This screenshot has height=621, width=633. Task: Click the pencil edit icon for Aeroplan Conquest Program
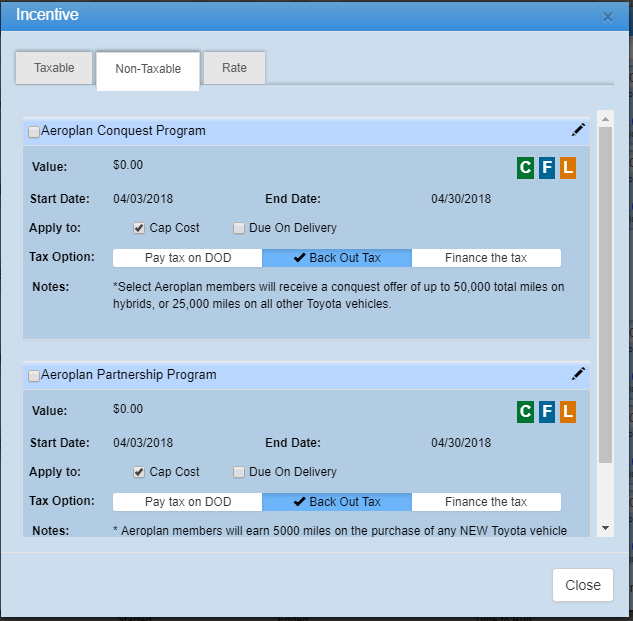[578, 130]
